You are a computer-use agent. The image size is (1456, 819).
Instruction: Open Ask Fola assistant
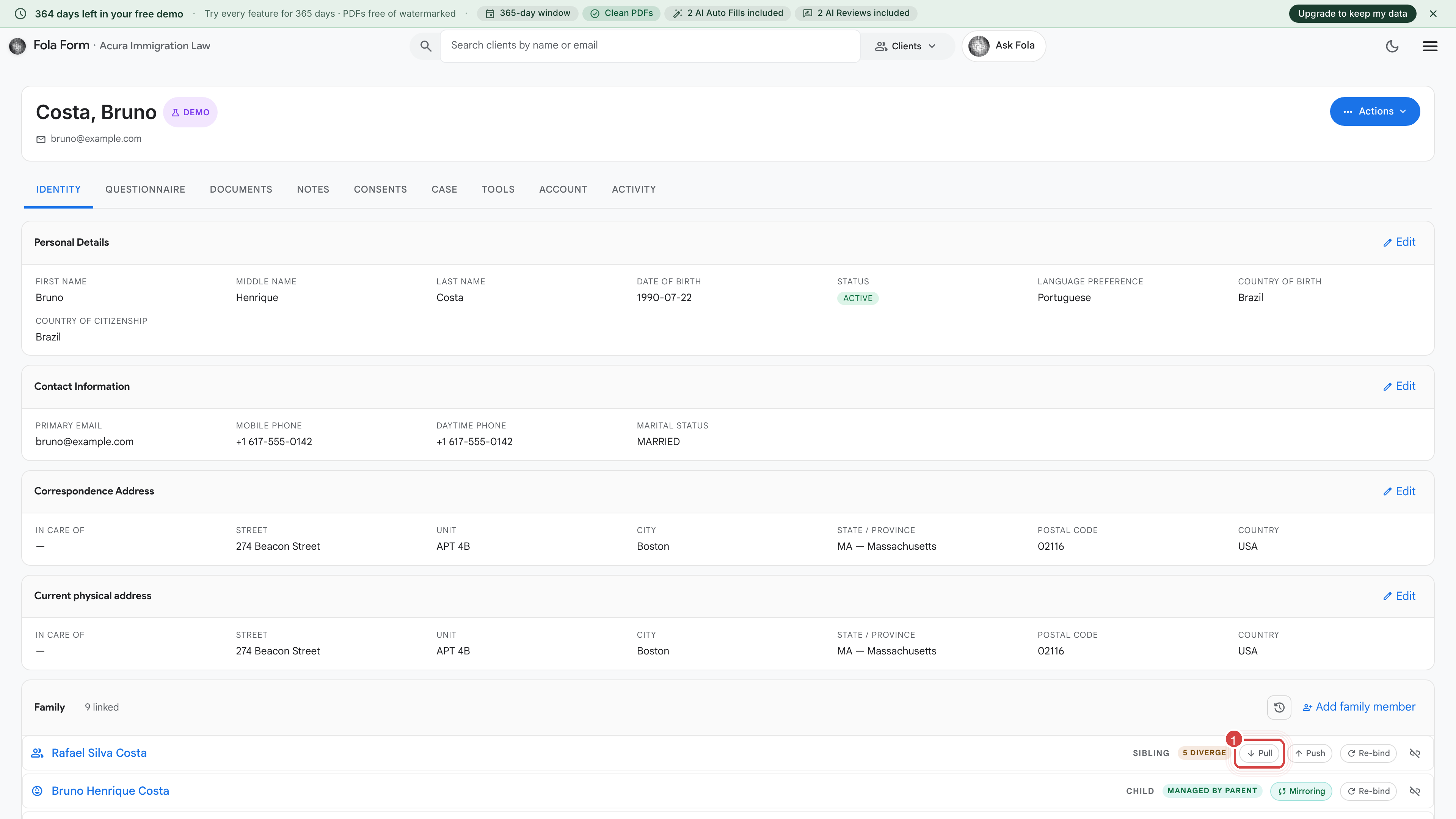click(1003, 46)
